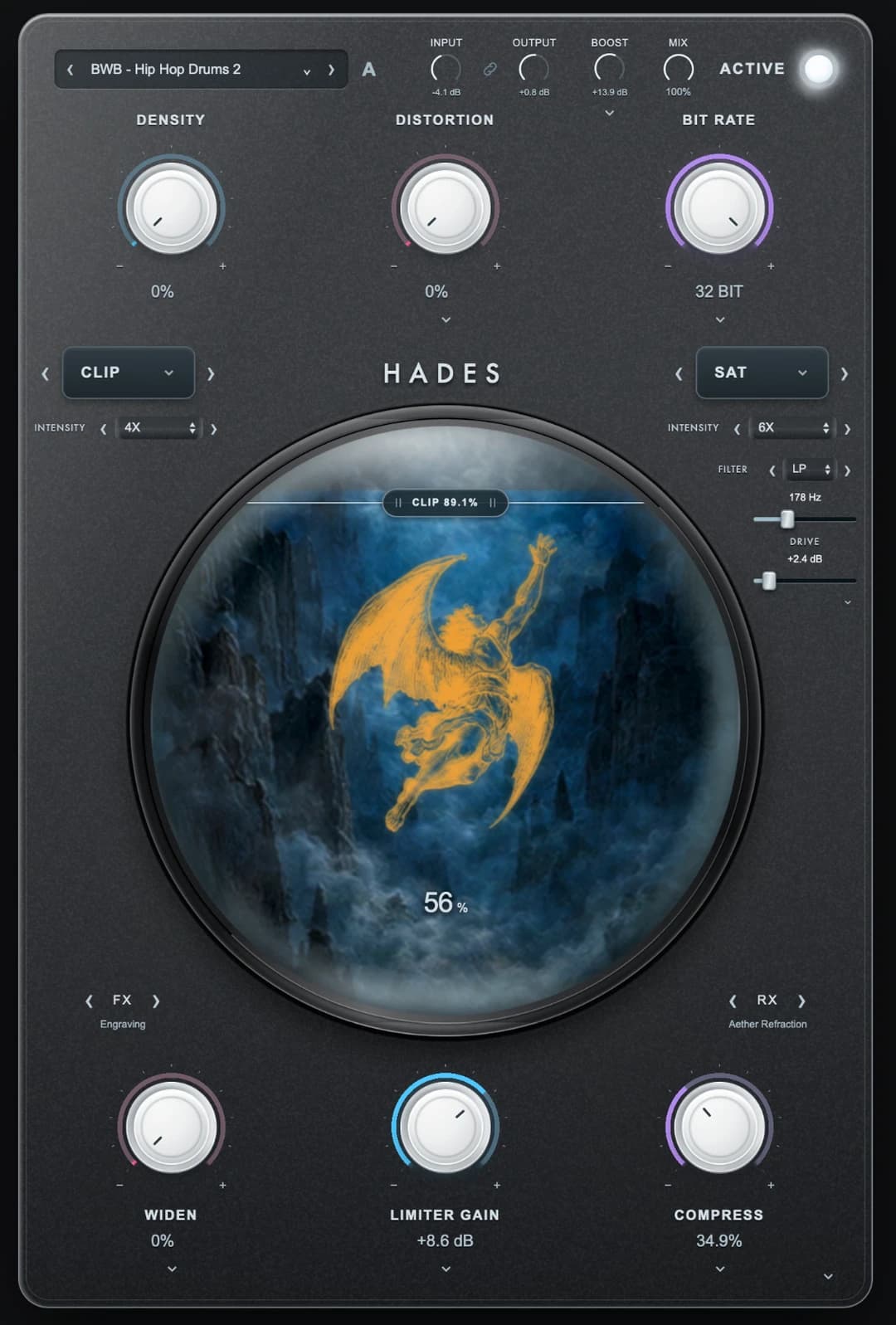Switch the A/B comparison state button

[369, 70]
